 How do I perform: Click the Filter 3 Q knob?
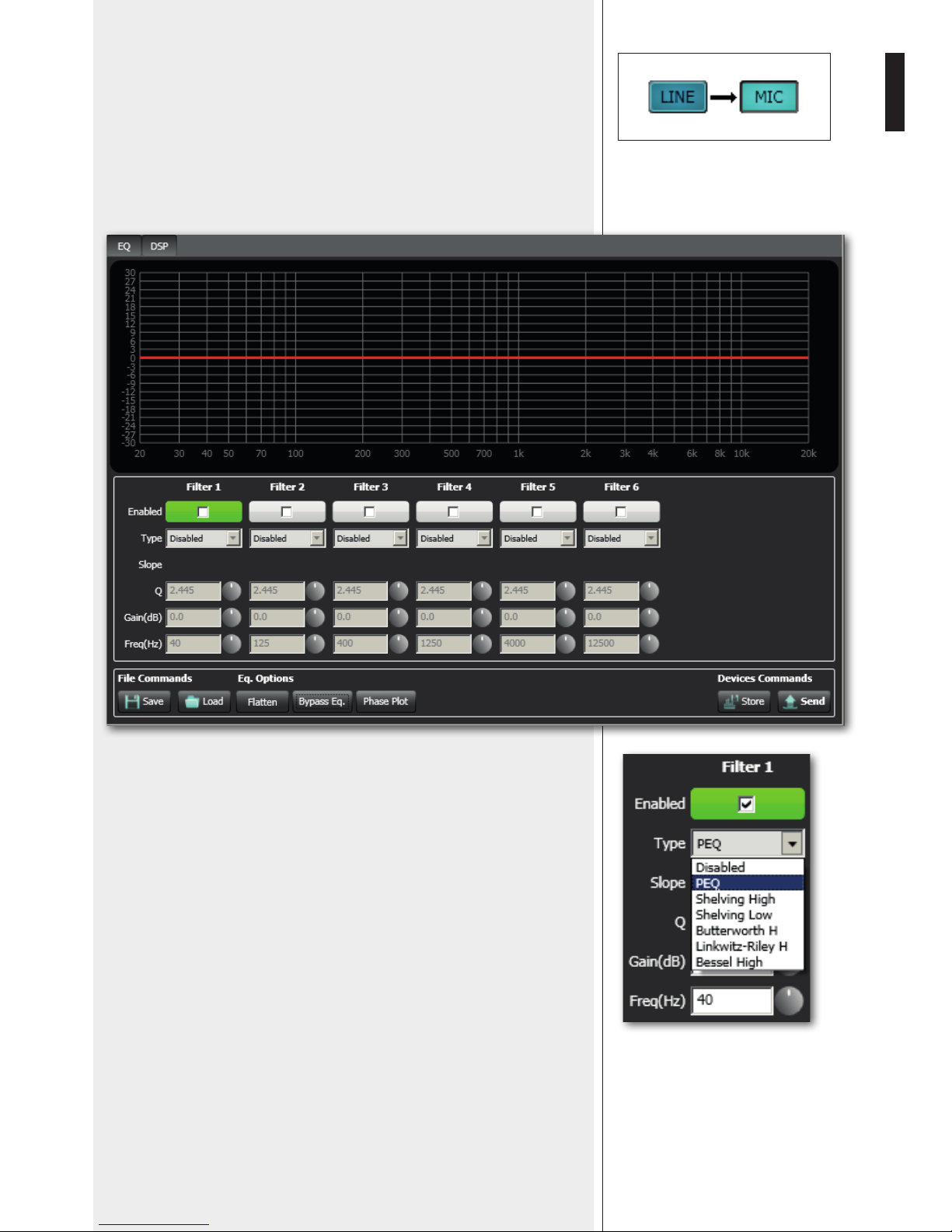point(399,591)
